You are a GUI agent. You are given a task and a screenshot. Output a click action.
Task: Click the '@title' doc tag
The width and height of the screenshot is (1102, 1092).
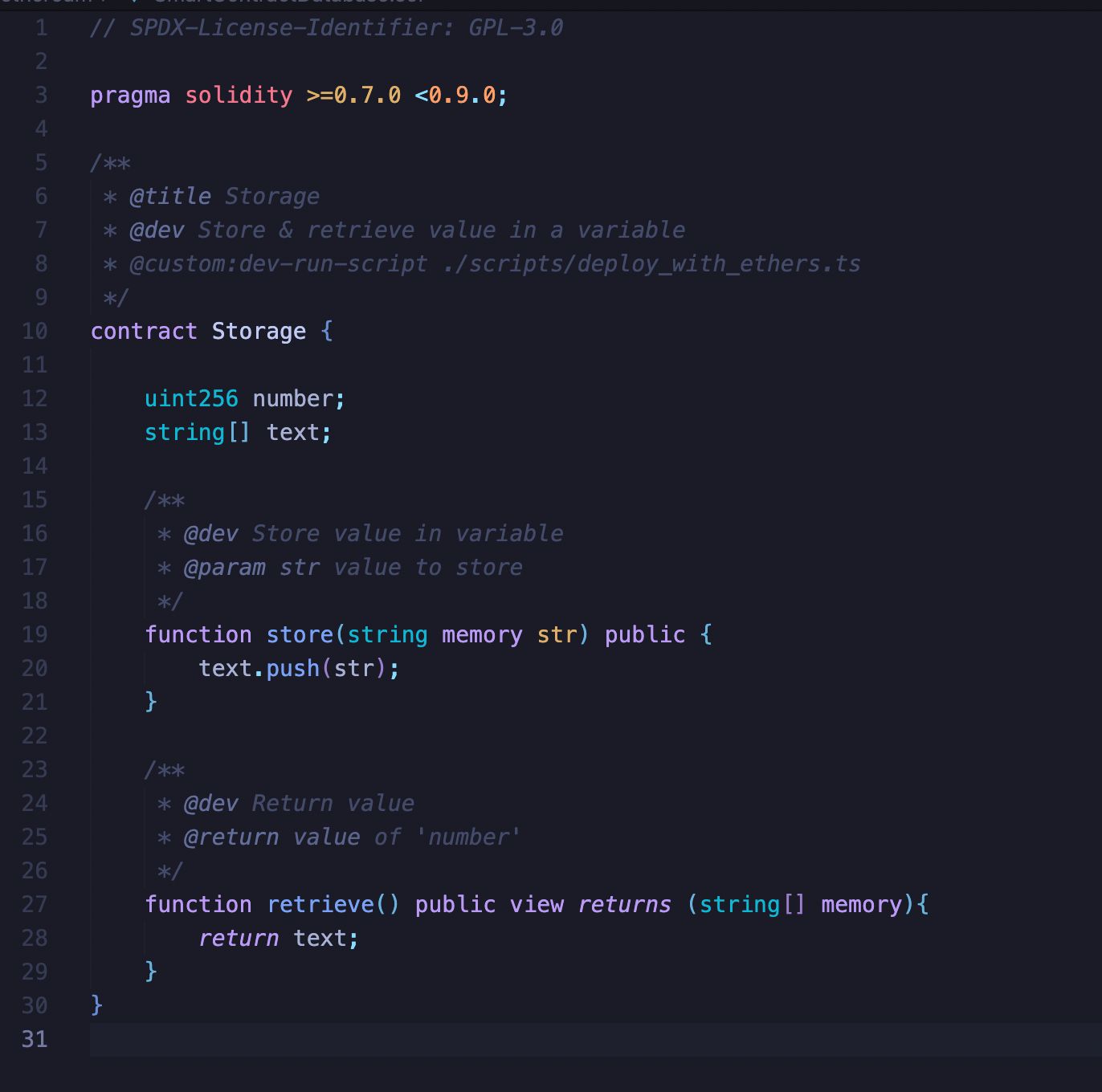click(171, 197)
